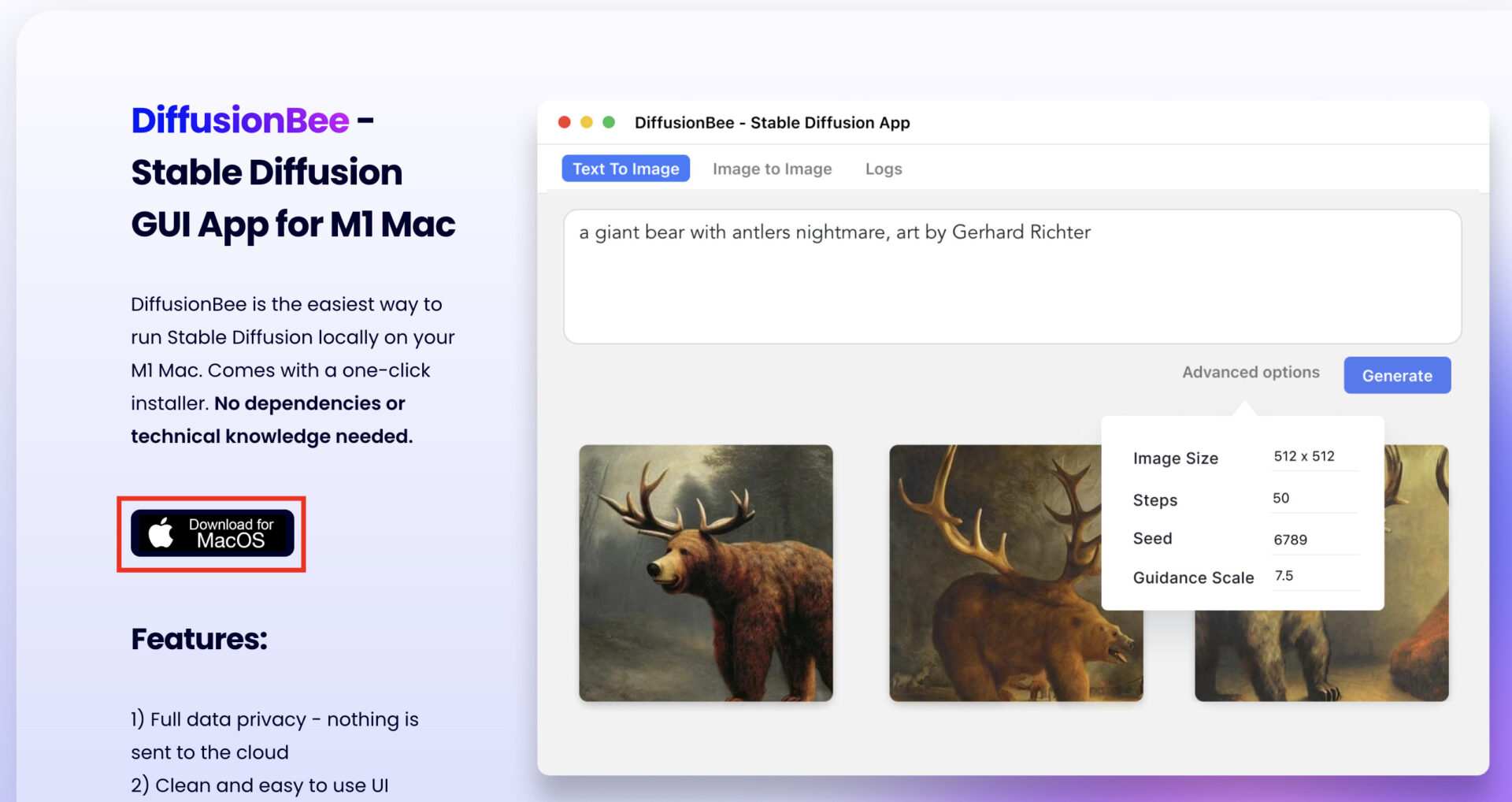This screenshot has width=1512, height=802.
Task: Click the Guidance Scale value of 7.5
Action: tap(1284, 575)
